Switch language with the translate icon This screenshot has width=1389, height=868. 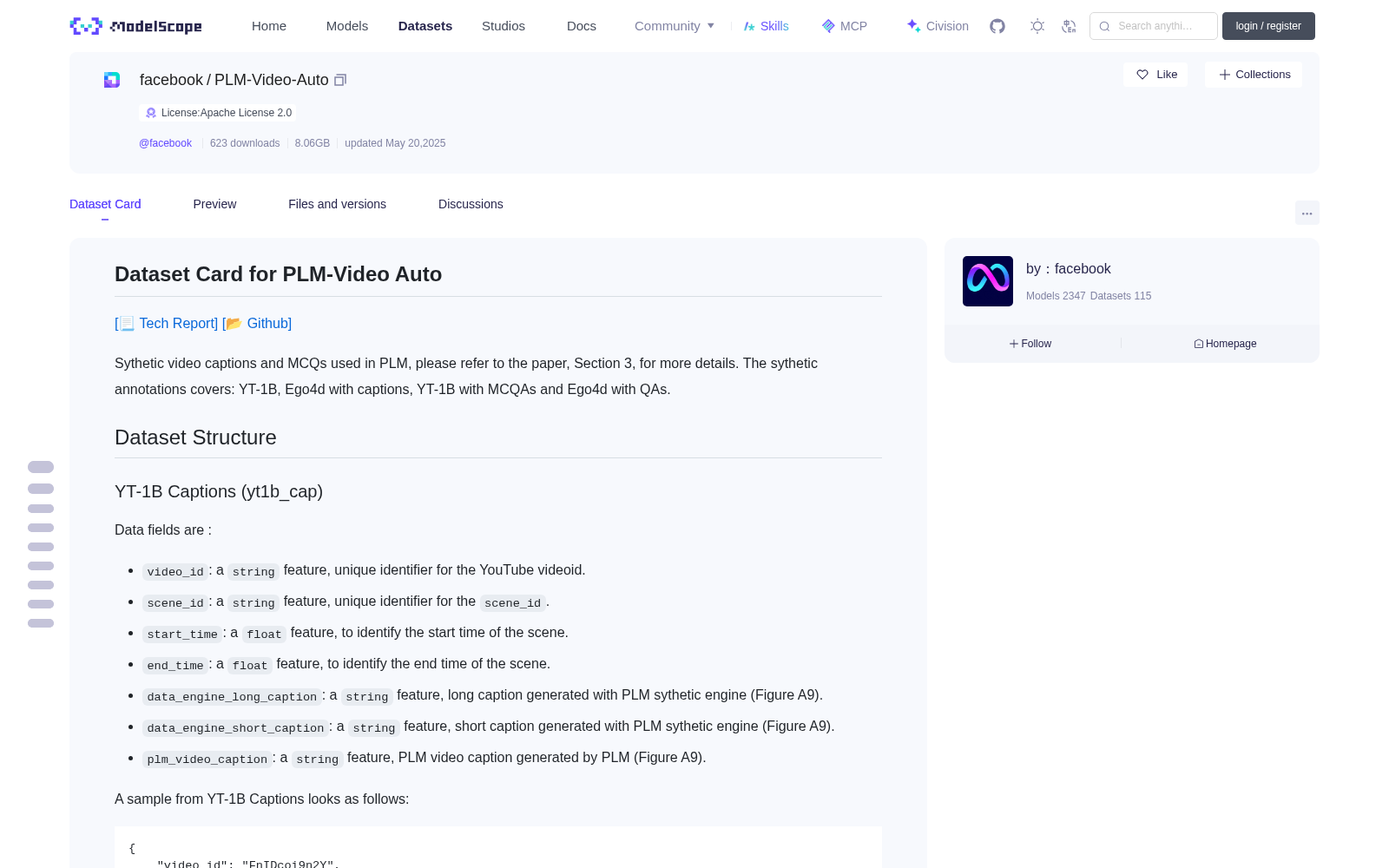click(x=1069, y=26)
